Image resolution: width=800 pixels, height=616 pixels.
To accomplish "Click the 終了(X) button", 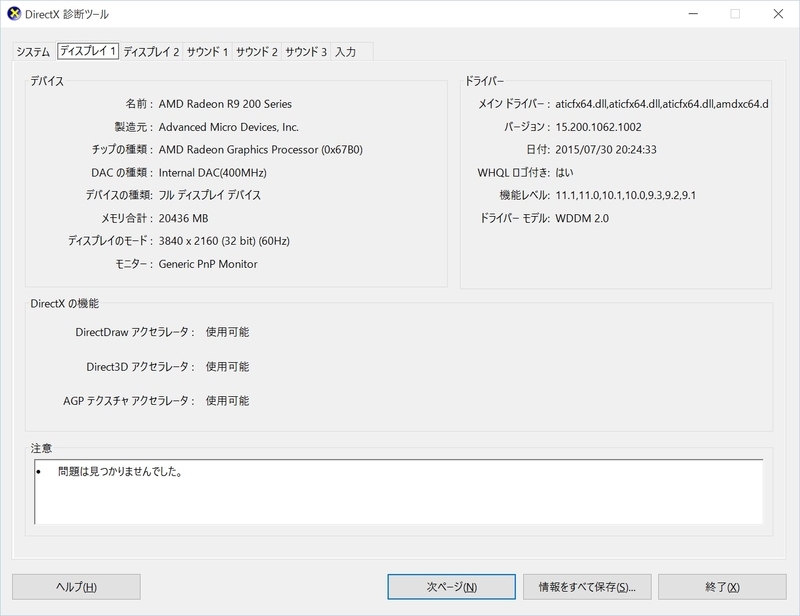I will pyautogui.click(x=722, y=587).
